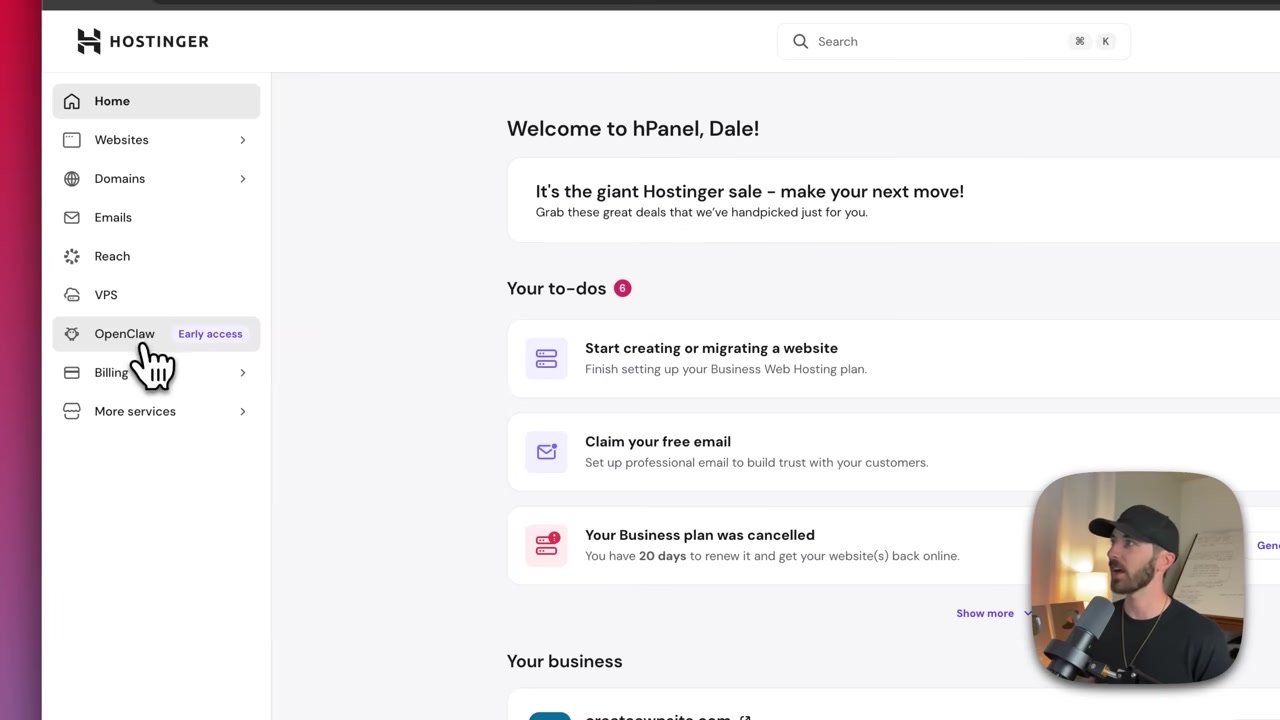Open the Home menu item
Screen dimensions: 1280x720
156,101
